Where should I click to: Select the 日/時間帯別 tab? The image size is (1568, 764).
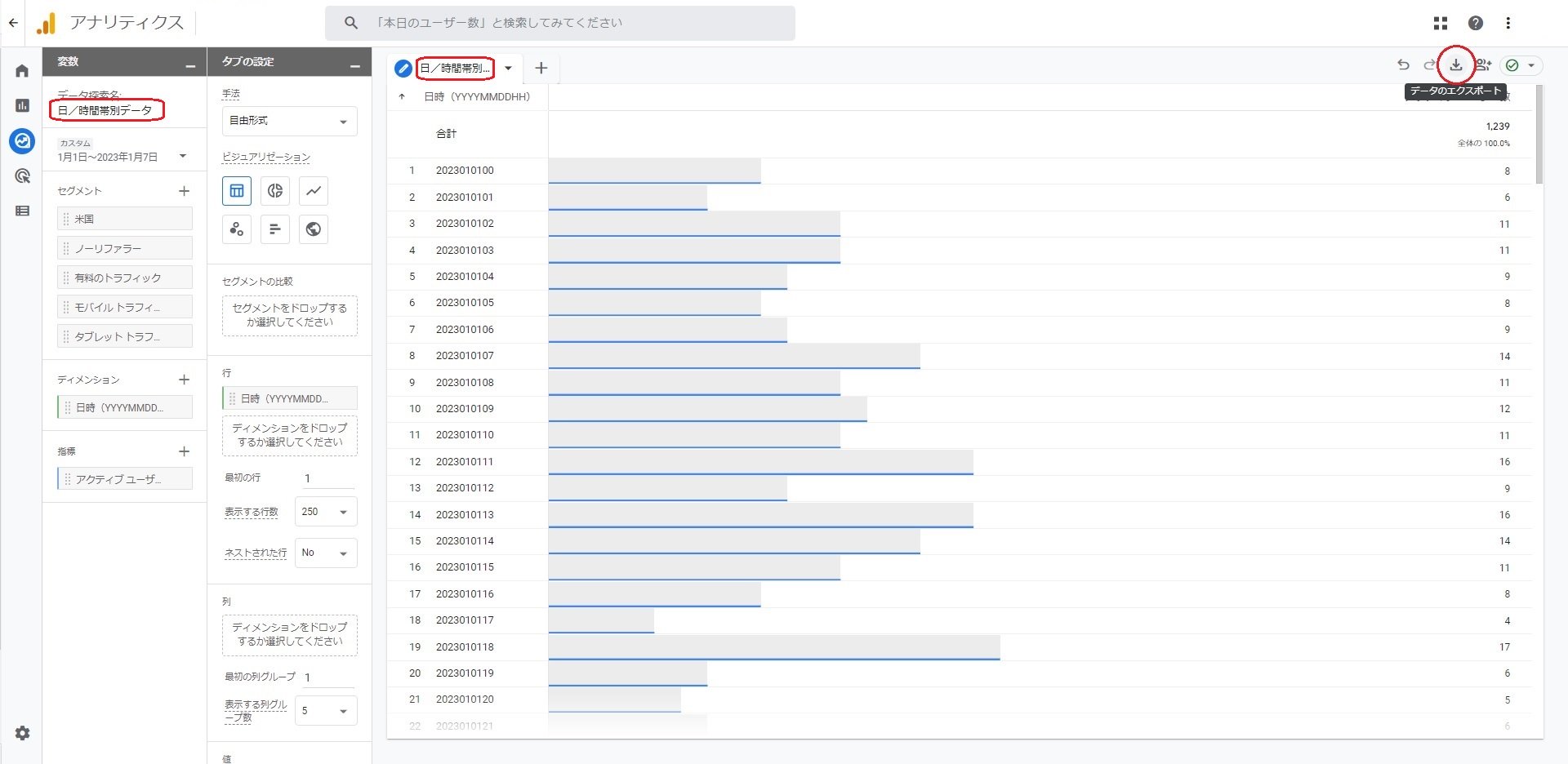[455, 69]
